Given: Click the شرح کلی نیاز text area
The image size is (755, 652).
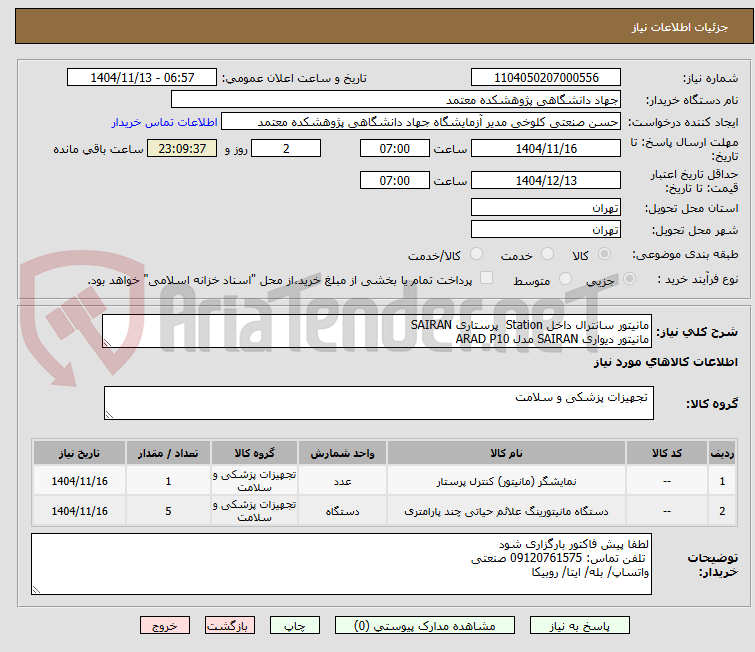Looking at the screenshot, I should [377, 331].
